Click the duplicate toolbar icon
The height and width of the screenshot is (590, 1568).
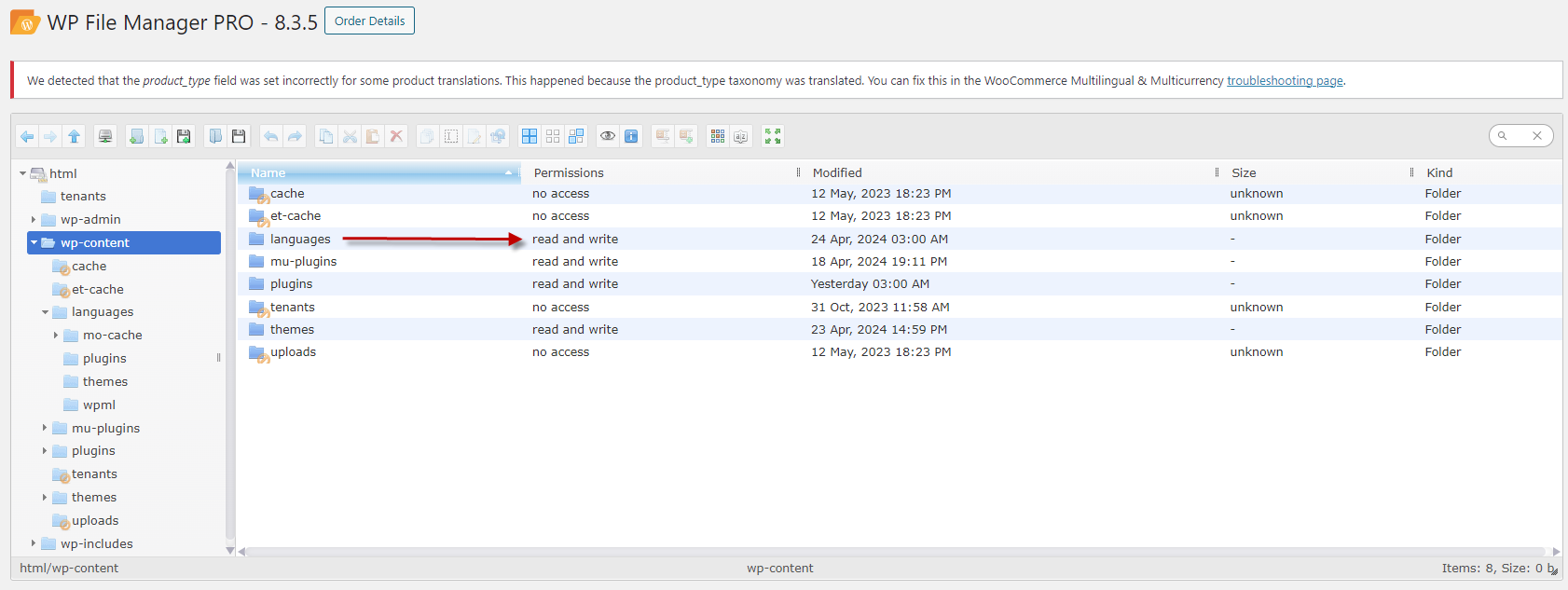click(427, 136)
